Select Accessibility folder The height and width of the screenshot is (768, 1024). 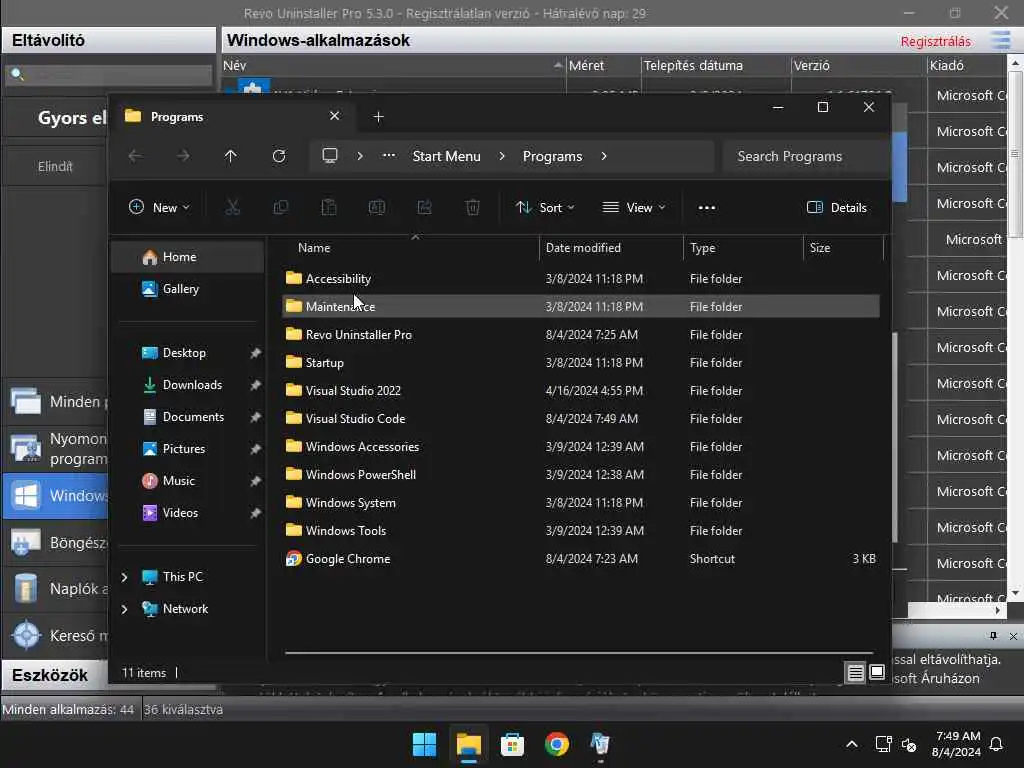click(x=581, y=278)
